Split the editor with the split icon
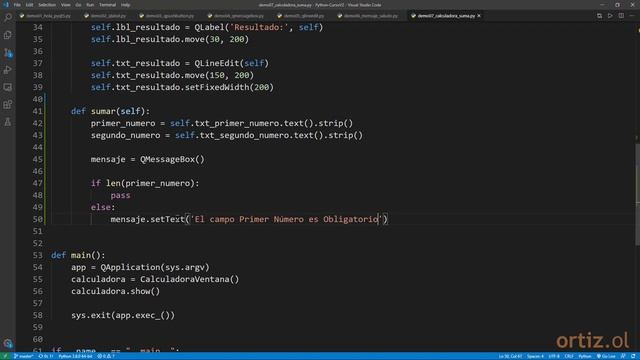640x360 pixels. point(621,16)
